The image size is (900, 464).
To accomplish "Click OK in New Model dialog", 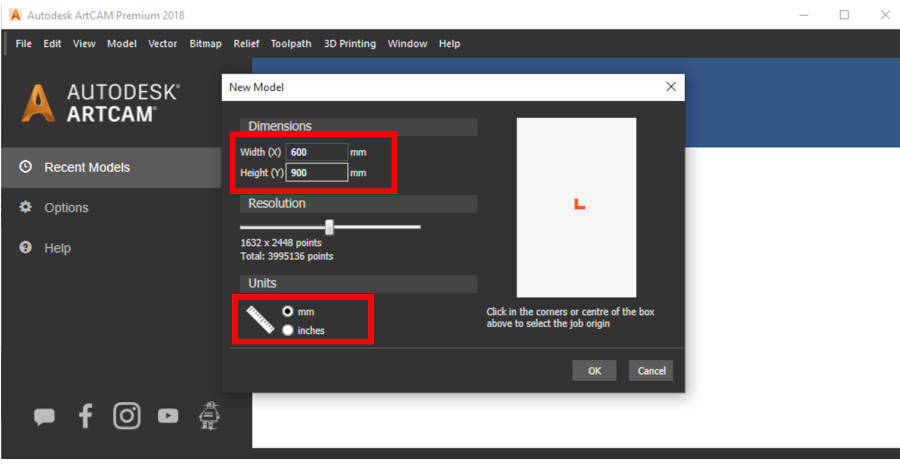I will (x=595, y=370).
